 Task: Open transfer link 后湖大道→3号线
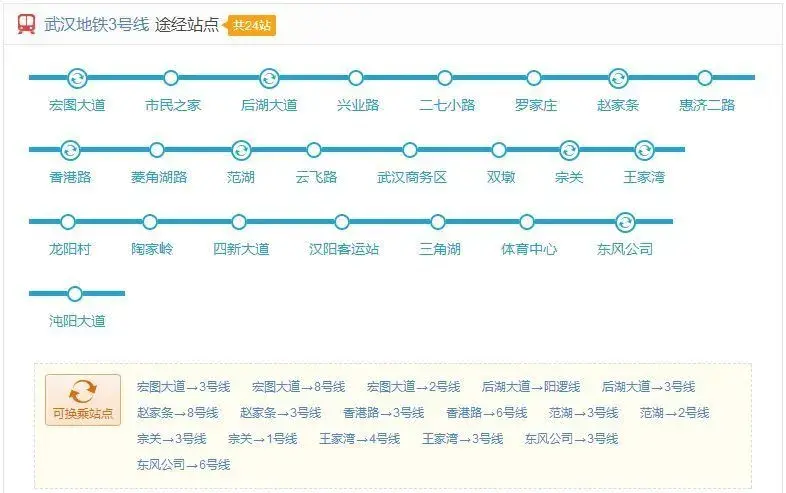tap(649, 387)
